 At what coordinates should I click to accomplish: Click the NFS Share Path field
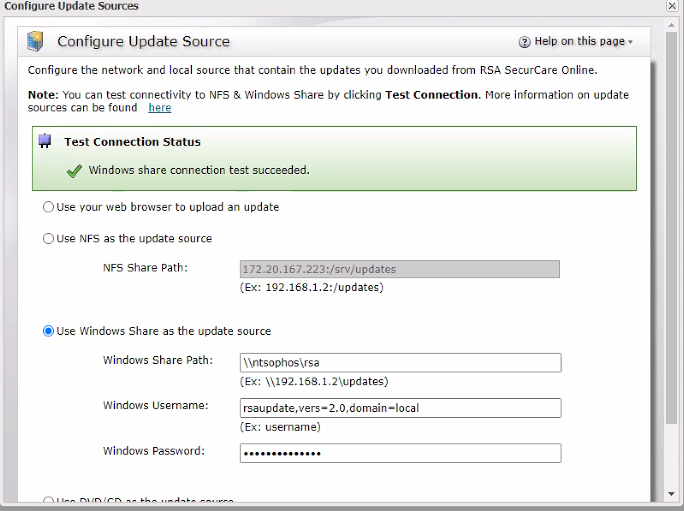pos(400,269)
